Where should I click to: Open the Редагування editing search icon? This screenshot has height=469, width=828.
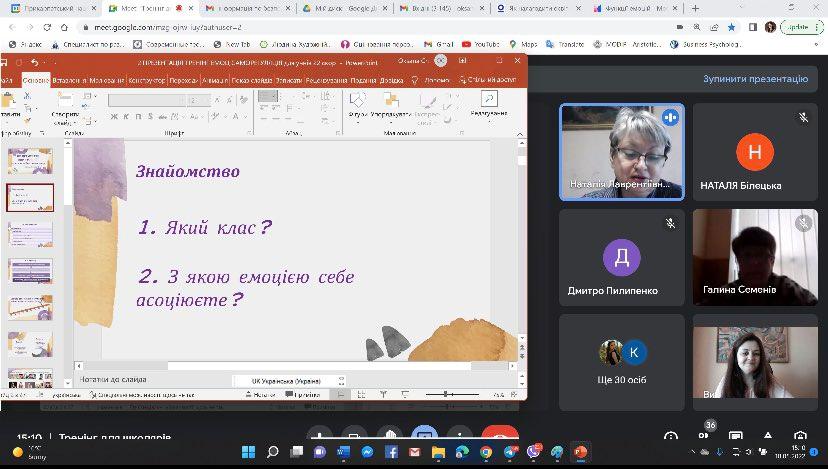[x=489, y=99]
